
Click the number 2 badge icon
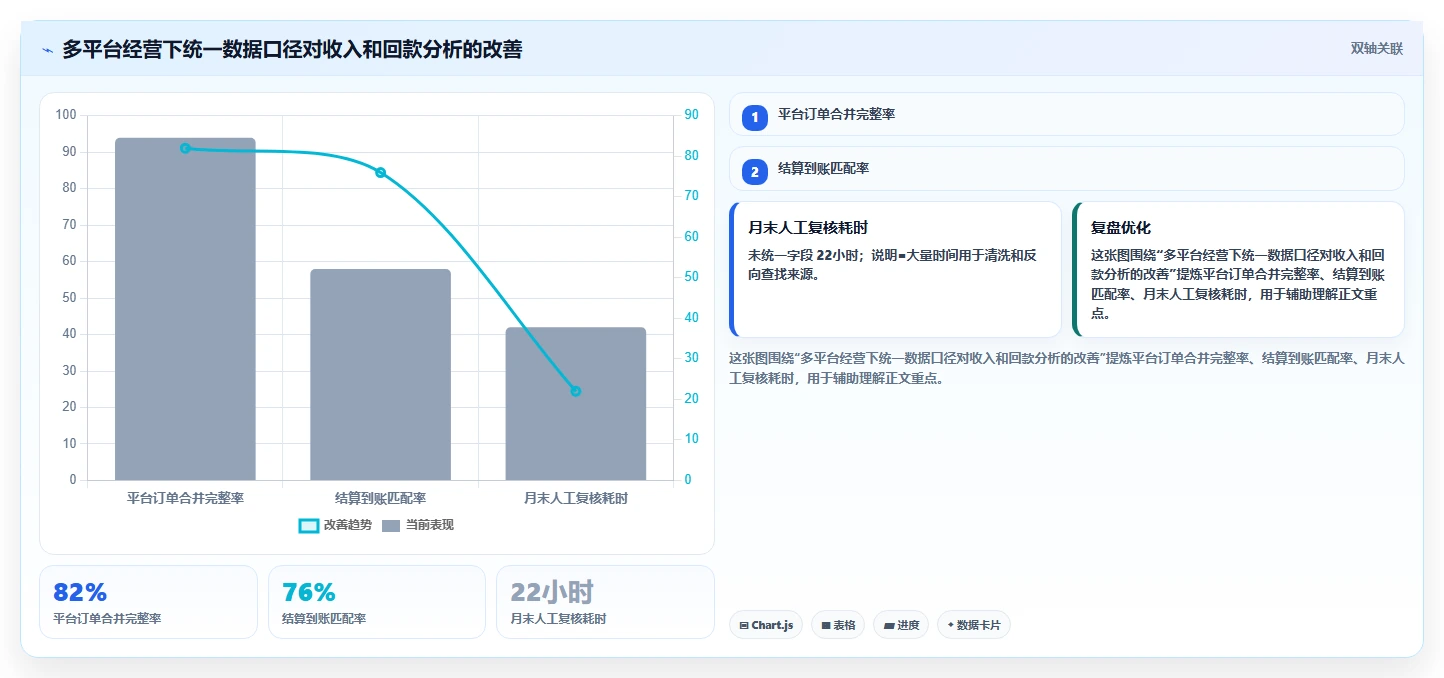755,172
